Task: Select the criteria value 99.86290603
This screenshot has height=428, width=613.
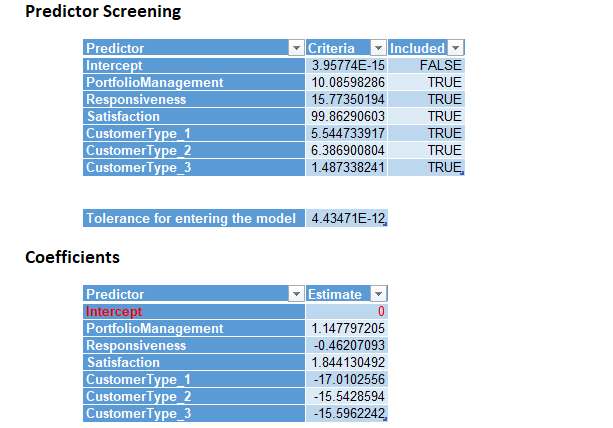Action: click(x=346, y=116)
